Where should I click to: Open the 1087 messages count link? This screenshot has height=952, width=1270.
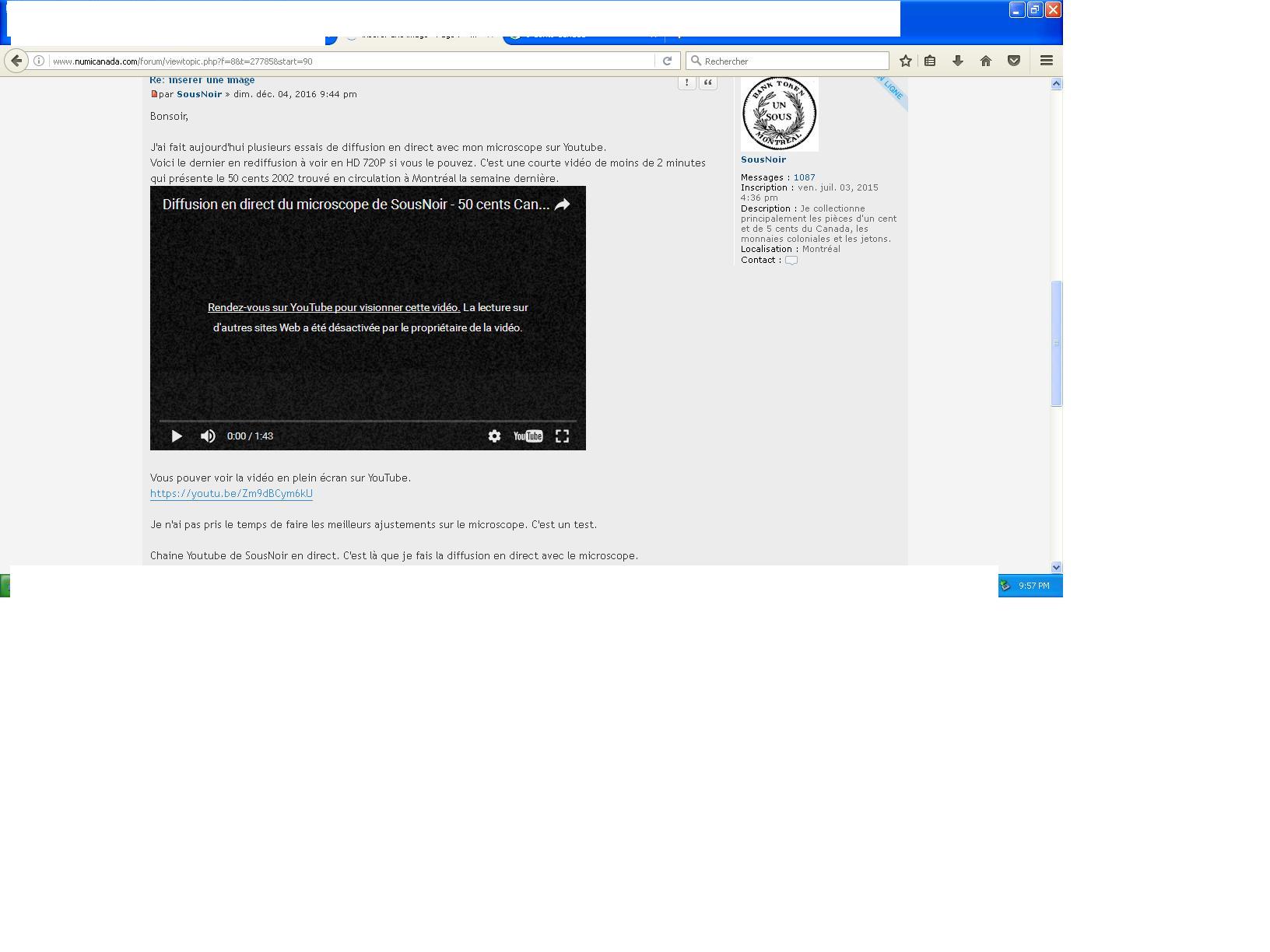click(x=804, y=177)
